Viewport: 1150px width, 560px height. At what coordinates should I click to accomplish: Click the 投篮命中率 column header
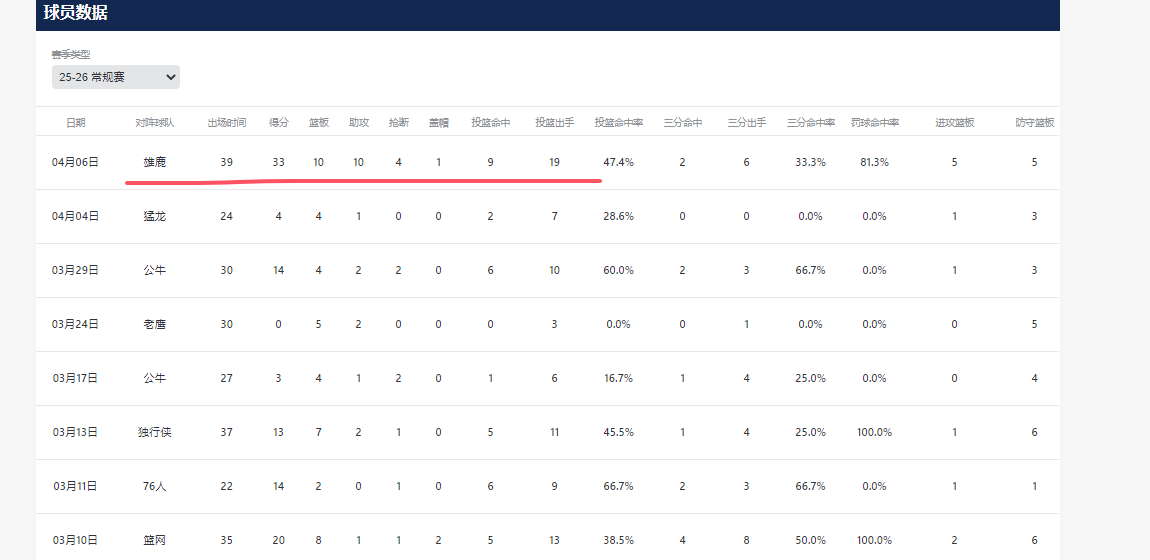(619, 123)
